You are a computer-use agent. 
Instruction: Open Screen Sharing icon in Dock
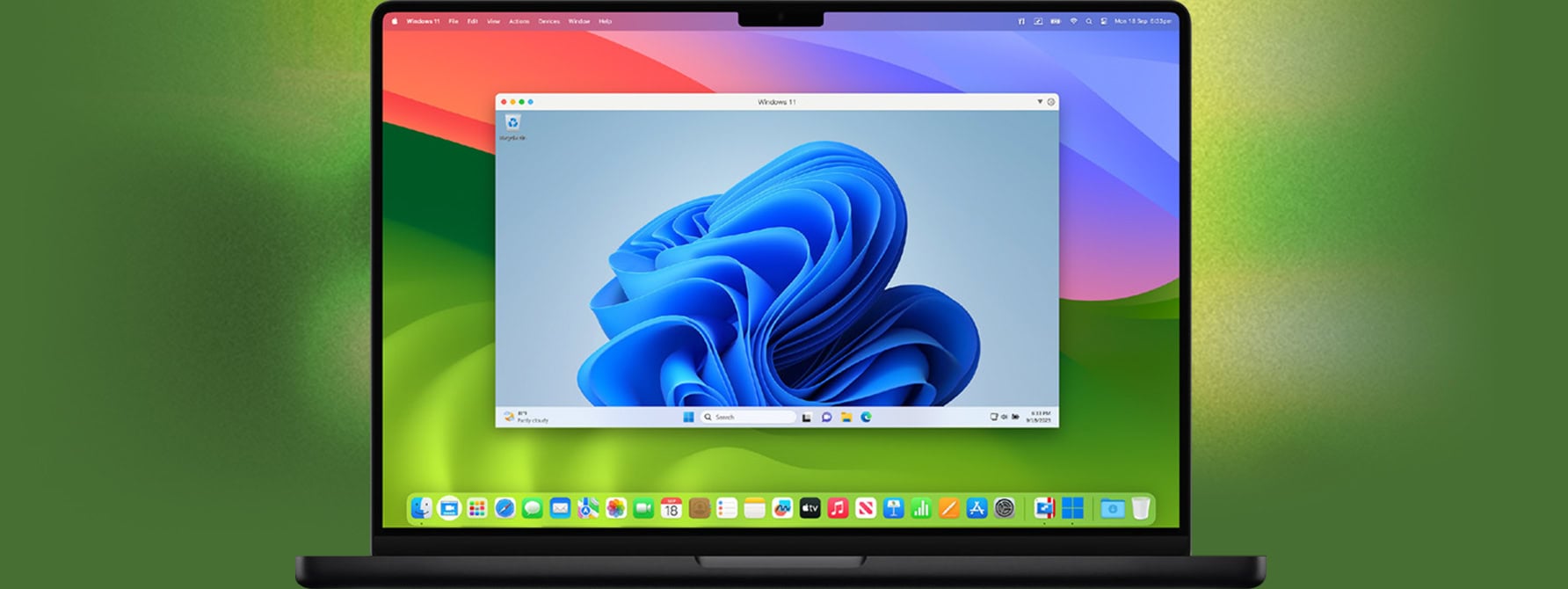coord(449,508)
